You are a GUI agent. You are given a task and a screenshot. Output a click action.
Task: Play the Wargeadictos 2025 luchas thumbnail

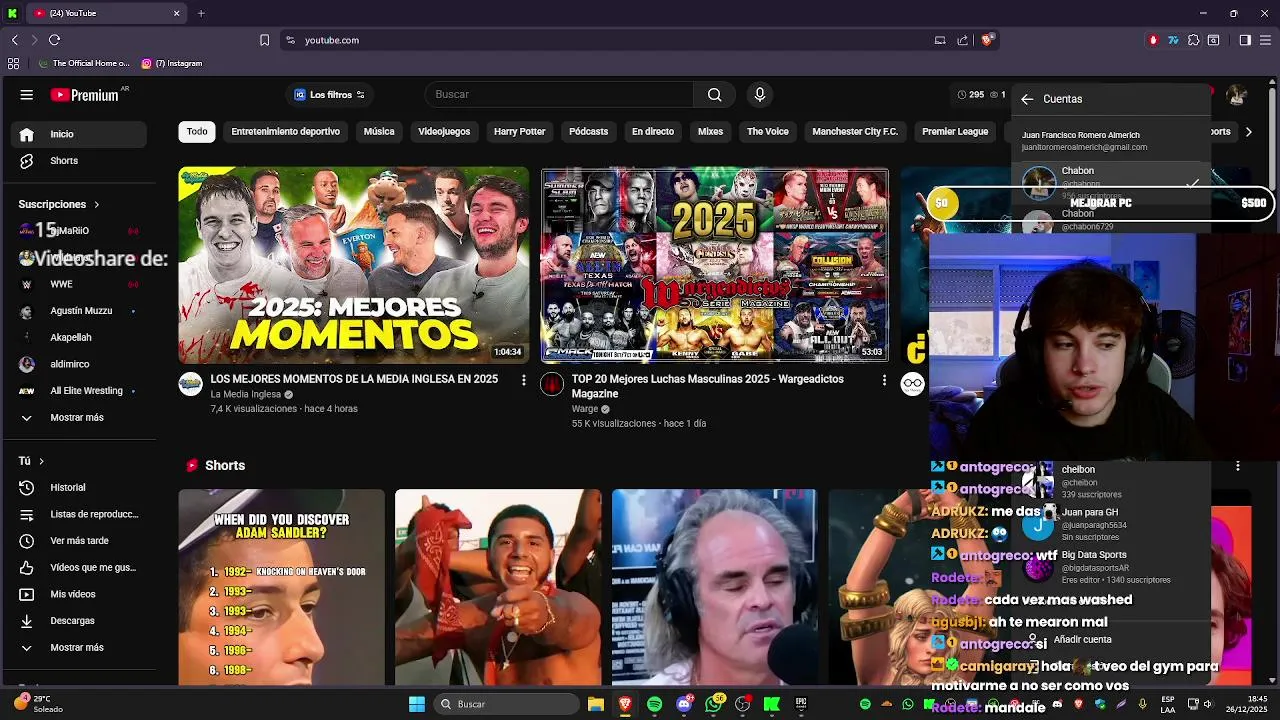(714, 265)
